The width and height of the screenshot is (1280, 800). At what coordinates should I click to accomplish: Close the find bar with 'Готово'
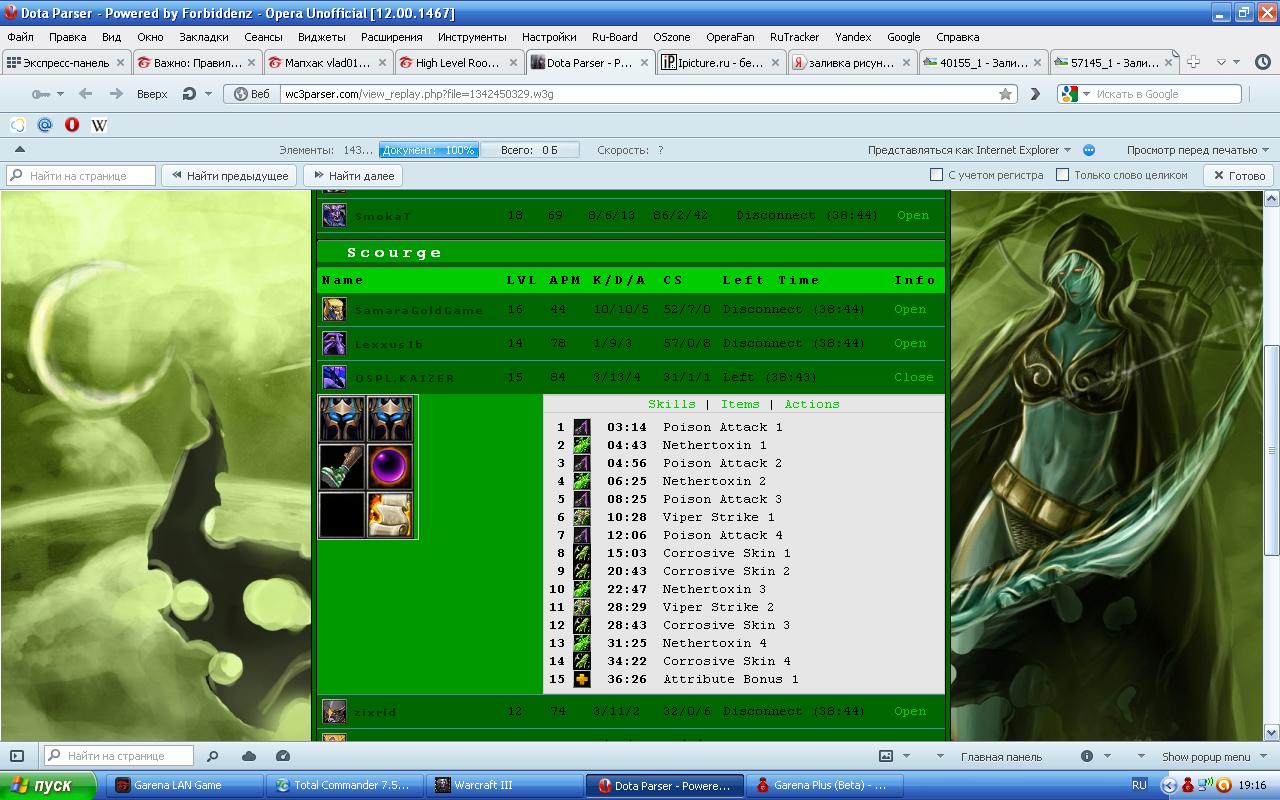[x=1239, y=175]
